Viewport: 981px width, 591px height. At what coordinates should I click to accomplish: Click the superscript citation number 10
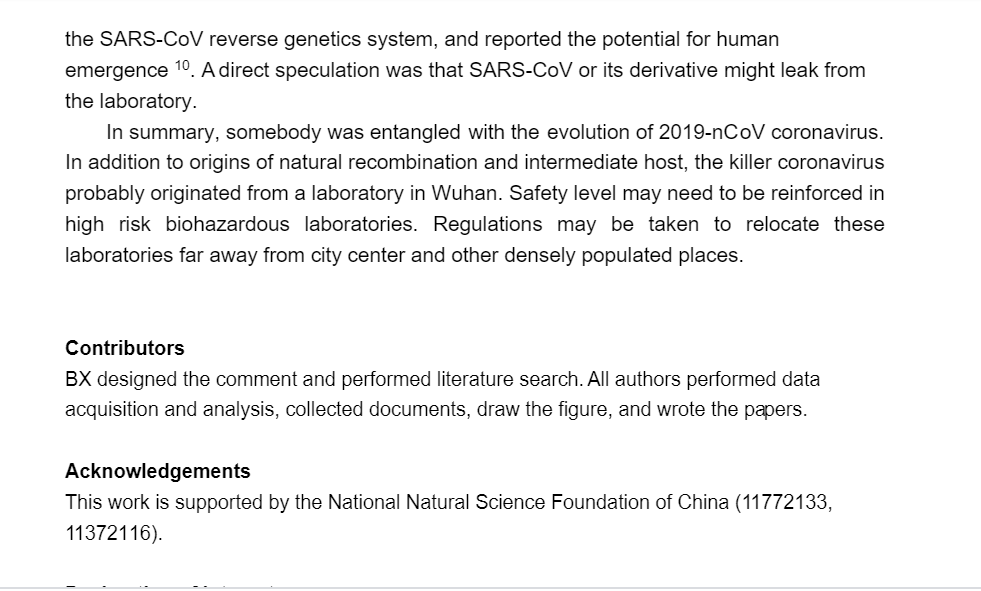[182, 65]
